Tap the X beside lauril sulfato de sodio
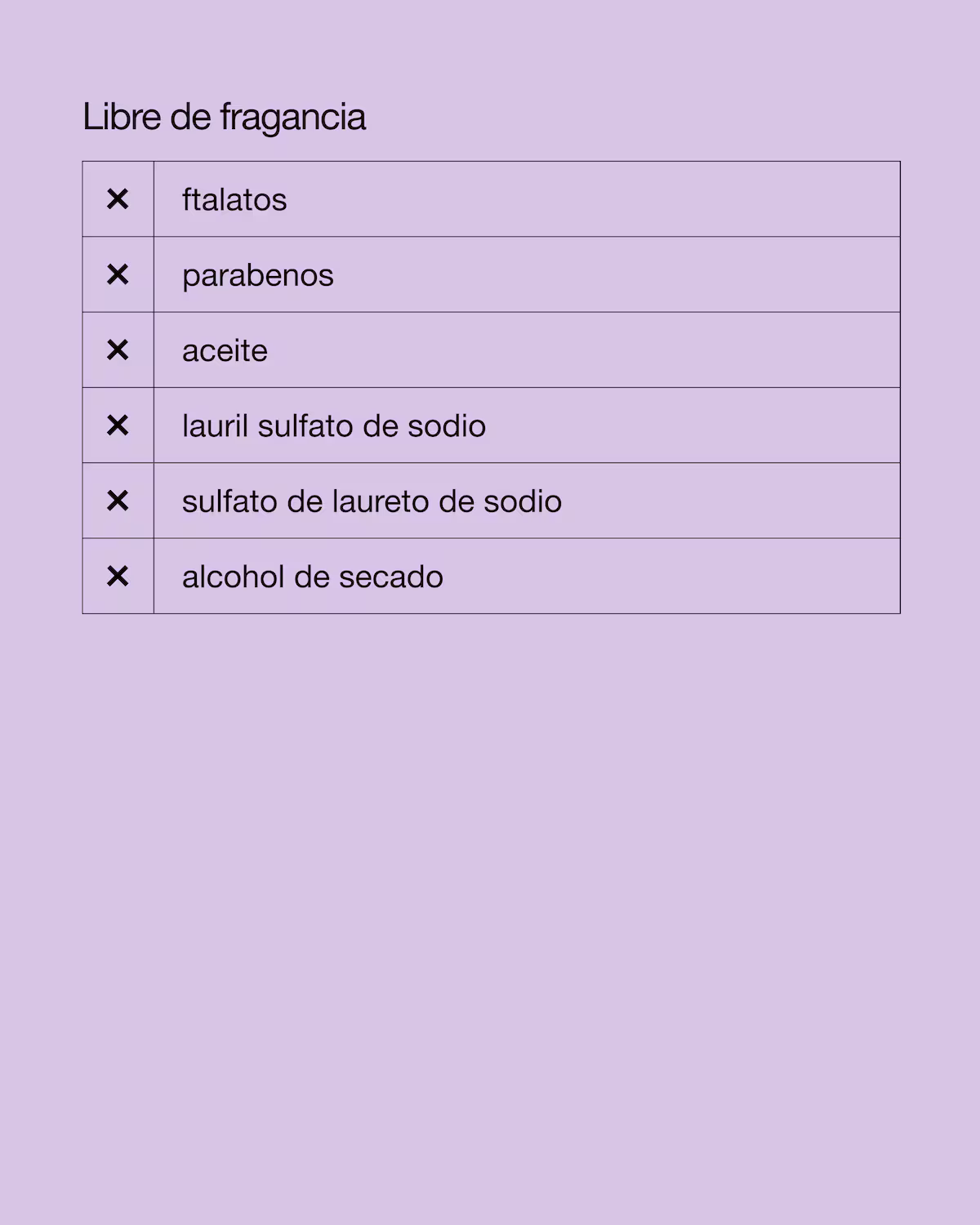Viewport: 980px width, 1225px height. point(118,425)
